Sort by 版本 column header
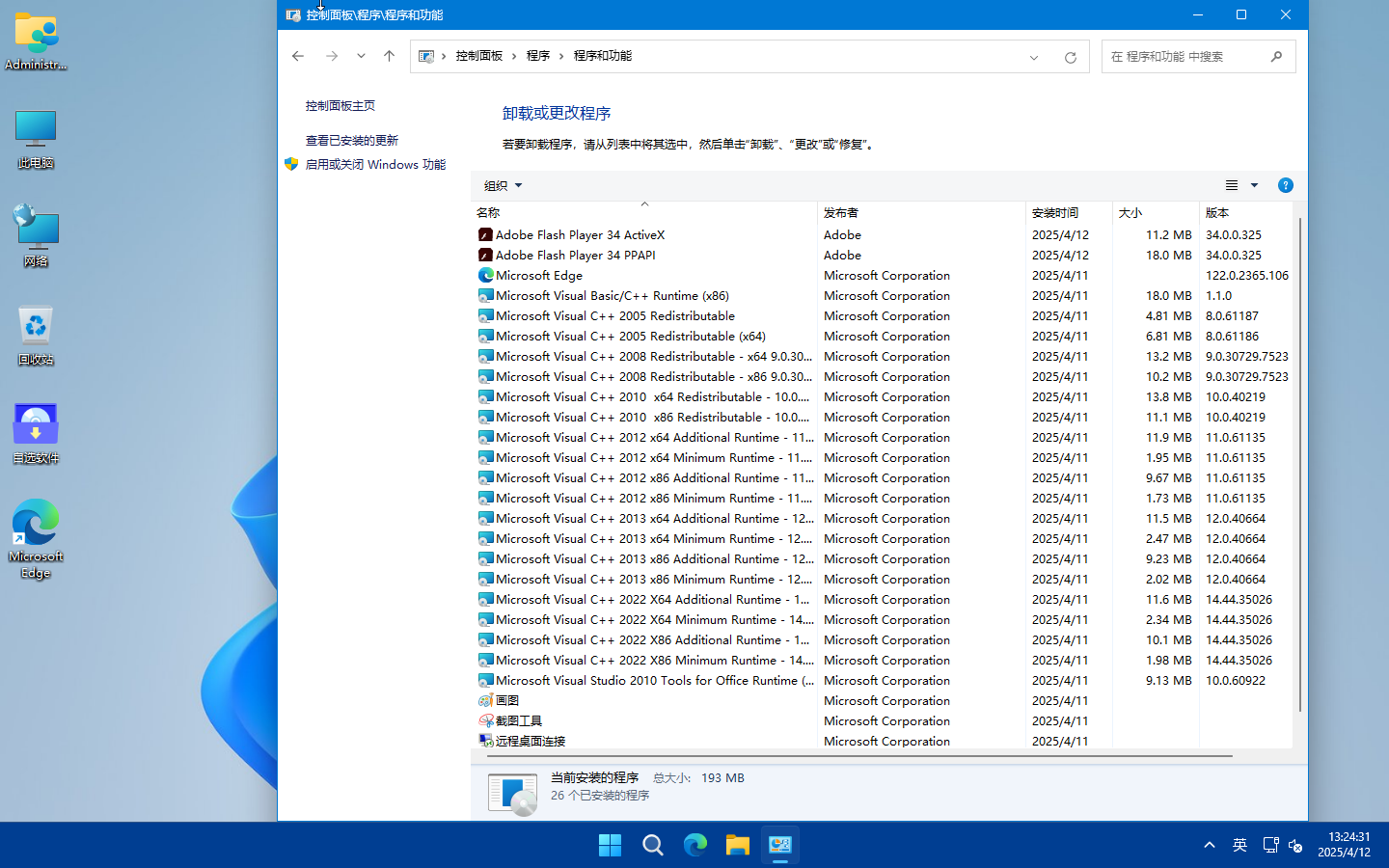The width and height of the screenshot is (1389, 868). (x=1245, y=212)
